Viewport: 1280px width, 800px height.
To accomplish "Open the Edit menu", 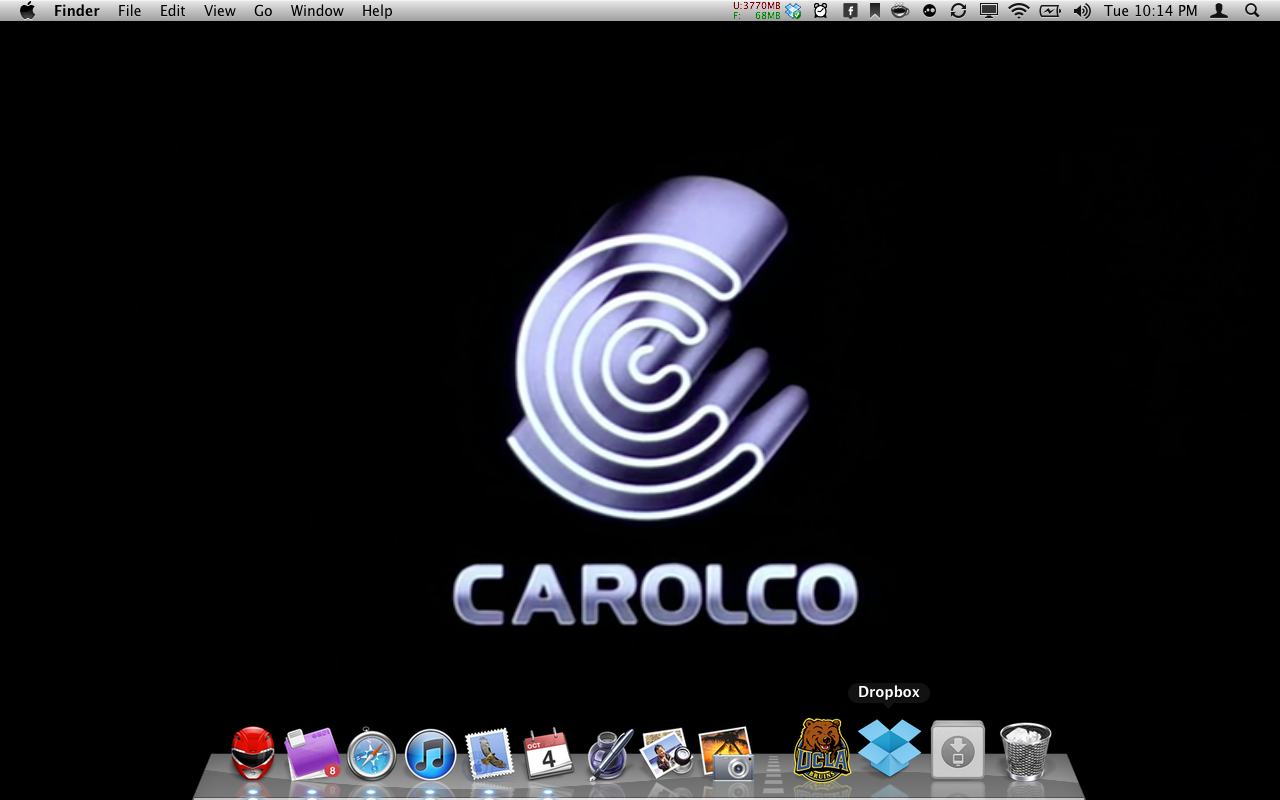I will (x=173, y=11).
